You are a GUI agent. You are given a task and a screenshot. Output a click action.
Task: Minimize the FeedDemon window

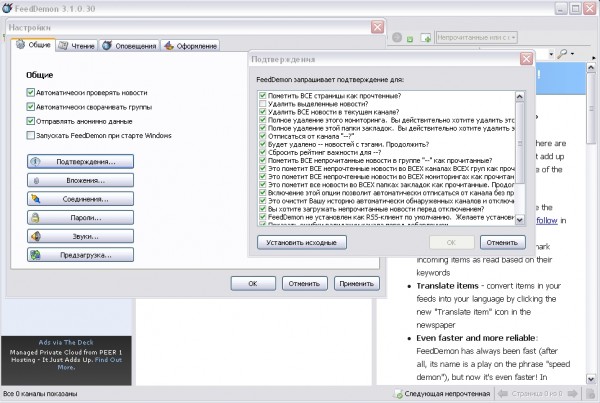pos(561,8)
